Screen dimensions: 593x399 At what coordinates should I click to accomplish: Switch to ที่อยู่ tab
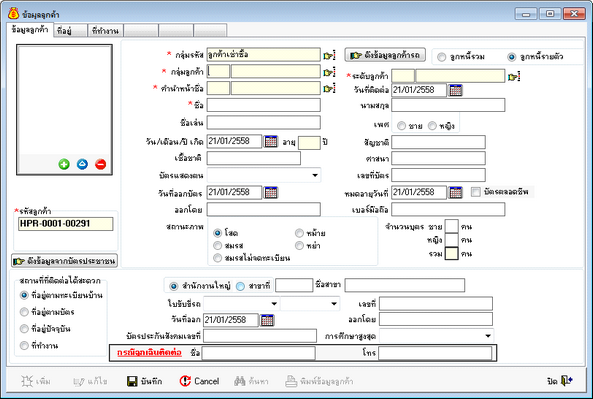point(70,31)
